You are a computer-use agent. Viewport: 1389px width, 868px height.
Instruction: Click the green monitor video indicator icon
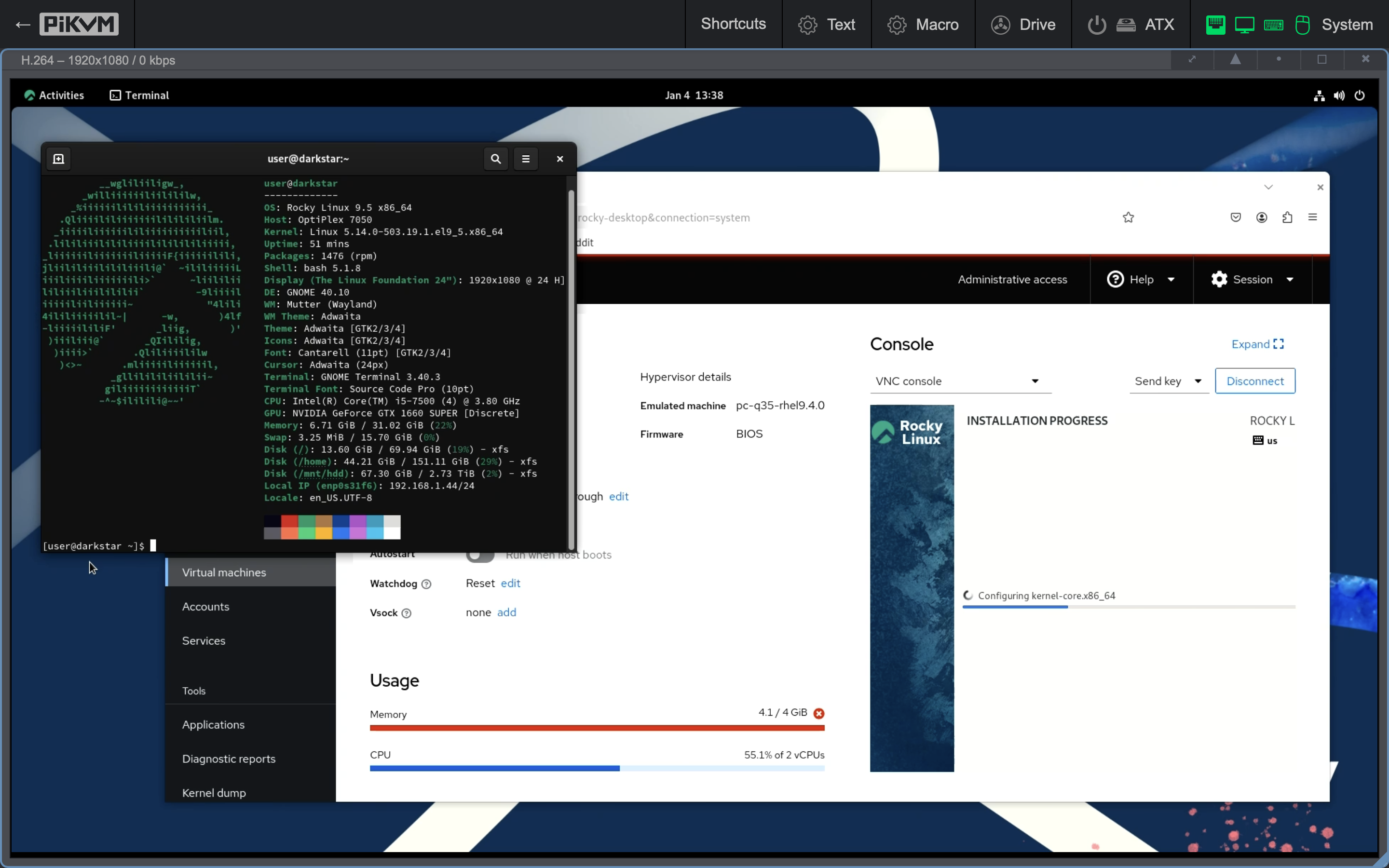coord(1244,25)
